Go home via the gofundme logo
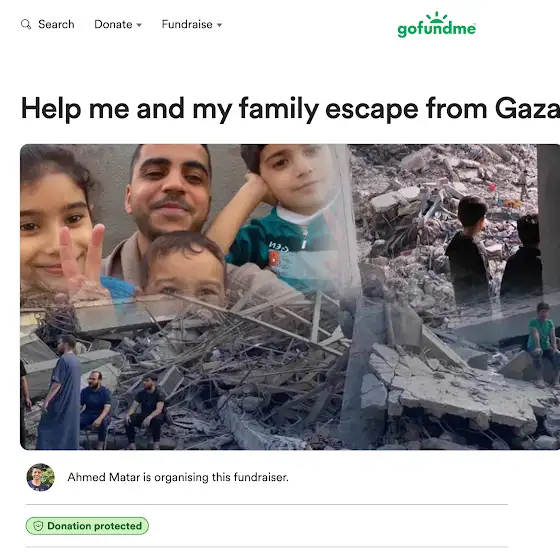The image size is (560, 560). 436,25
